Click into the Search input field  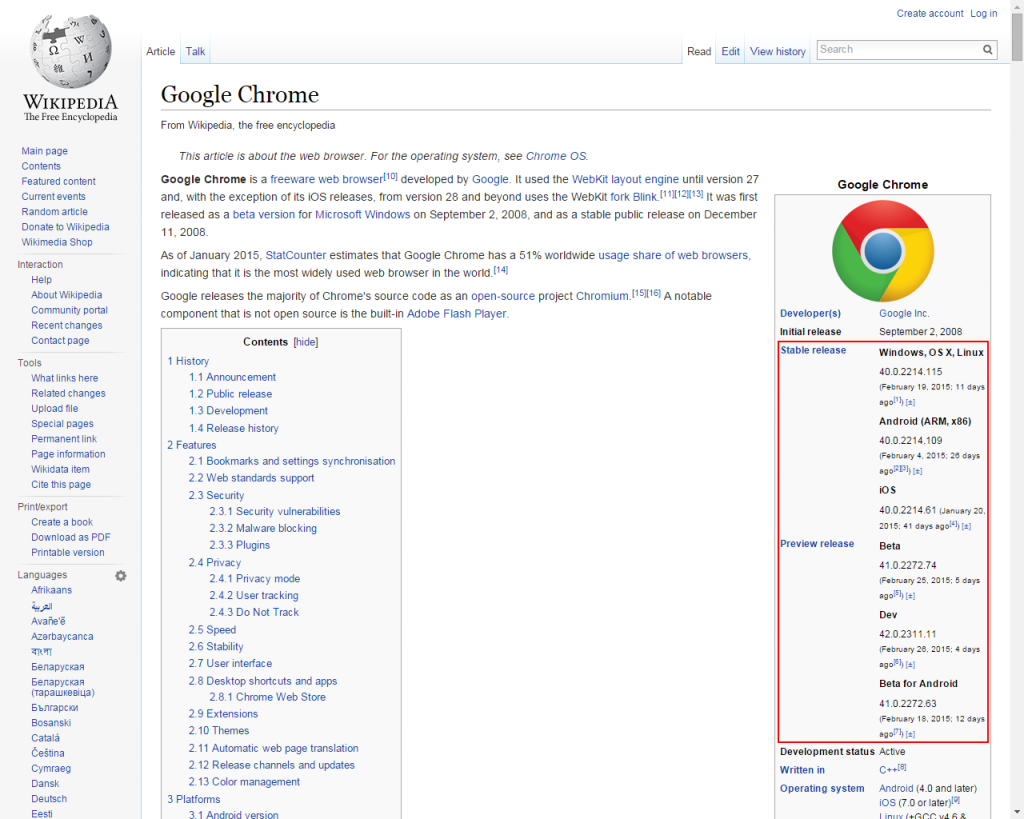[899, 50]
